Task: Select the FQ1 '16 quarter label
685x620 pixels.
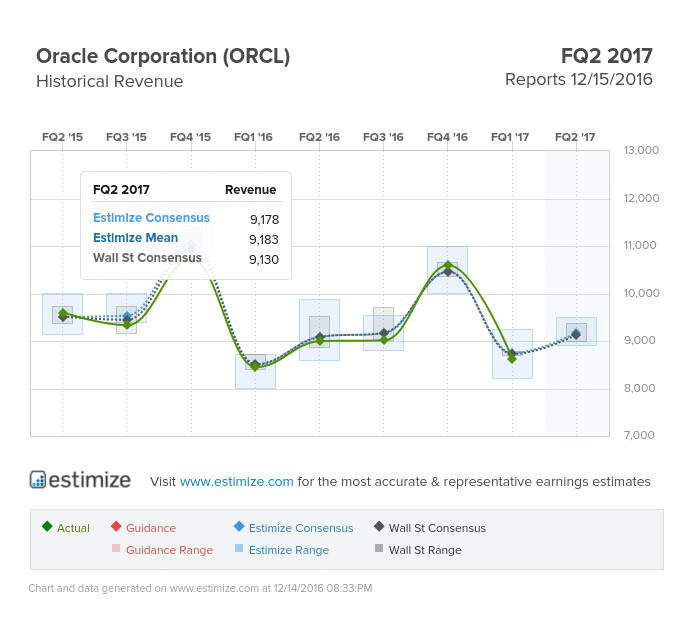Action: tap(253, 137)
